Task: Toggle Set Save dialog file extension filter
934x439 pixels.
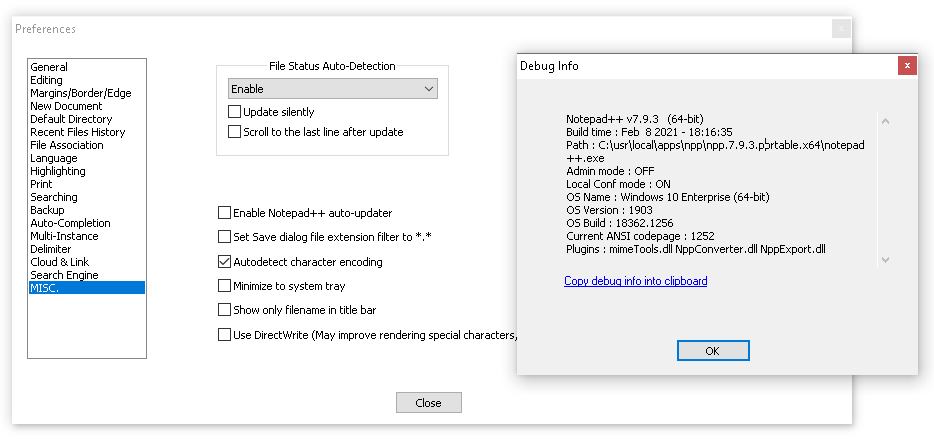Action: point(224,237)
